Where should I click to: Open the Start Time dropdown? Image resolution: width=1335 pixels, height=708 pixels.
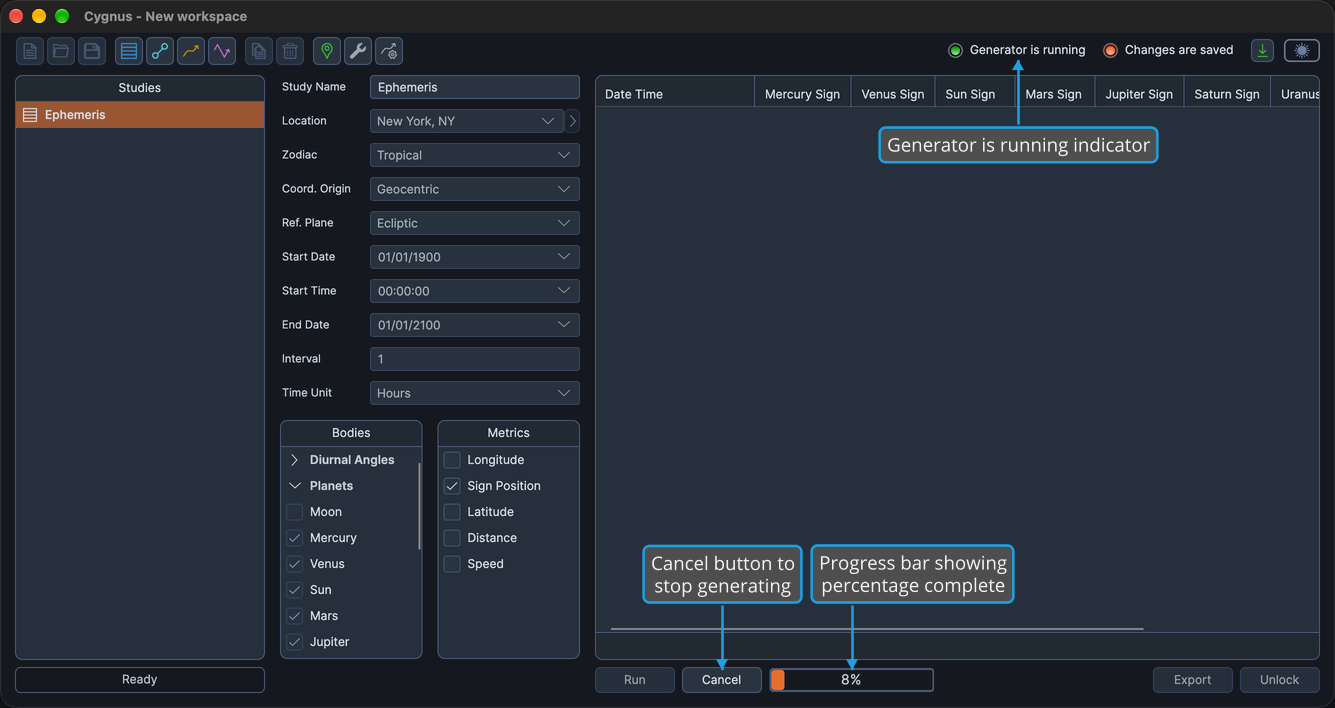475,291
